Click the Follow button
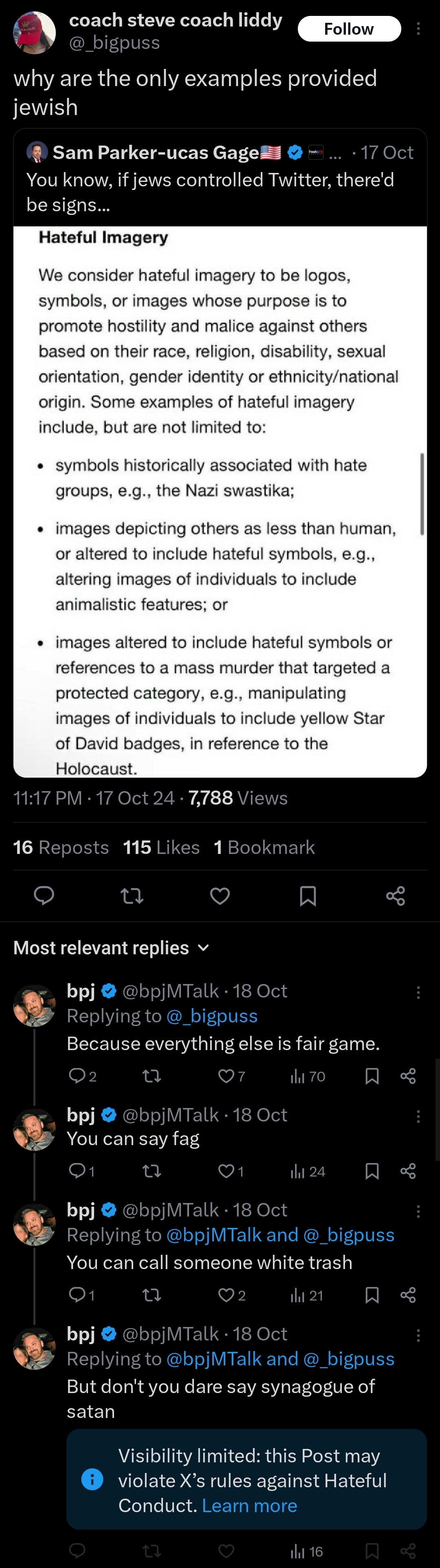The image size is (440, 1568). (x=349, y=29)
